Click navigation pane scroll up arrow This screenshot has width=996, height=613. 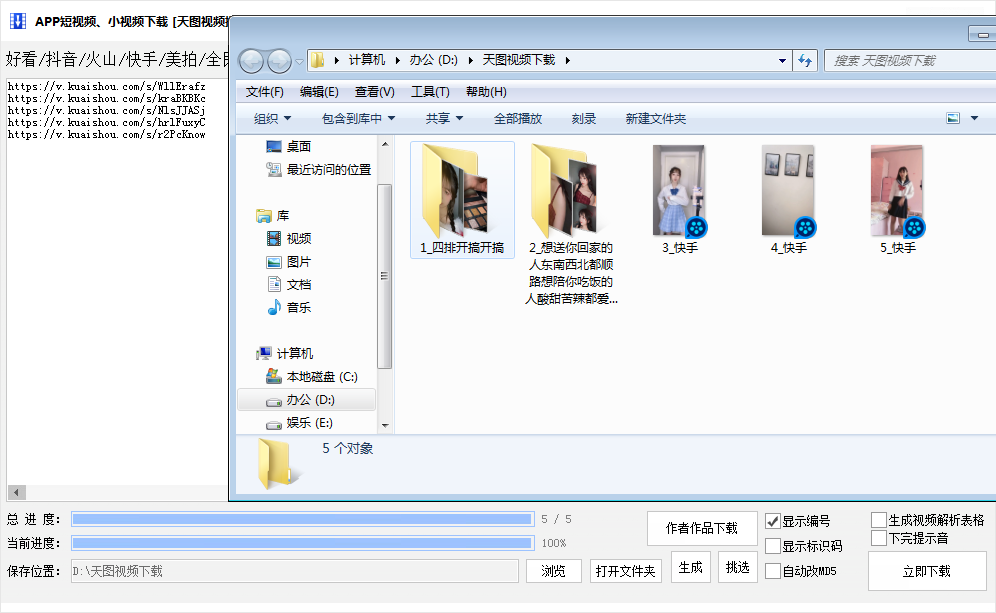[x=384, y=145]
